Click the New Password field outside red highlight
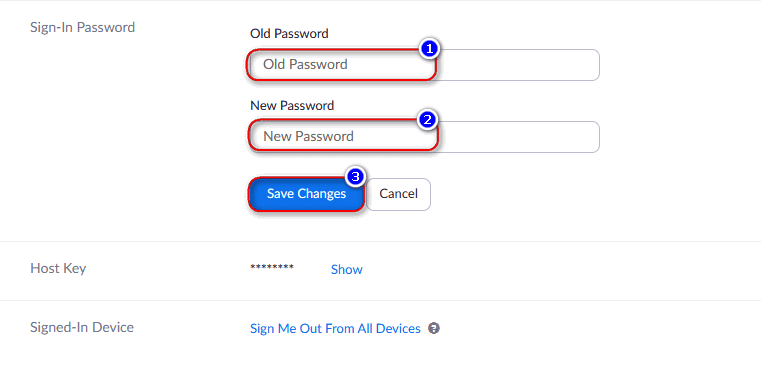This screenshot has height=385, width=761. [x=519, y=137]
